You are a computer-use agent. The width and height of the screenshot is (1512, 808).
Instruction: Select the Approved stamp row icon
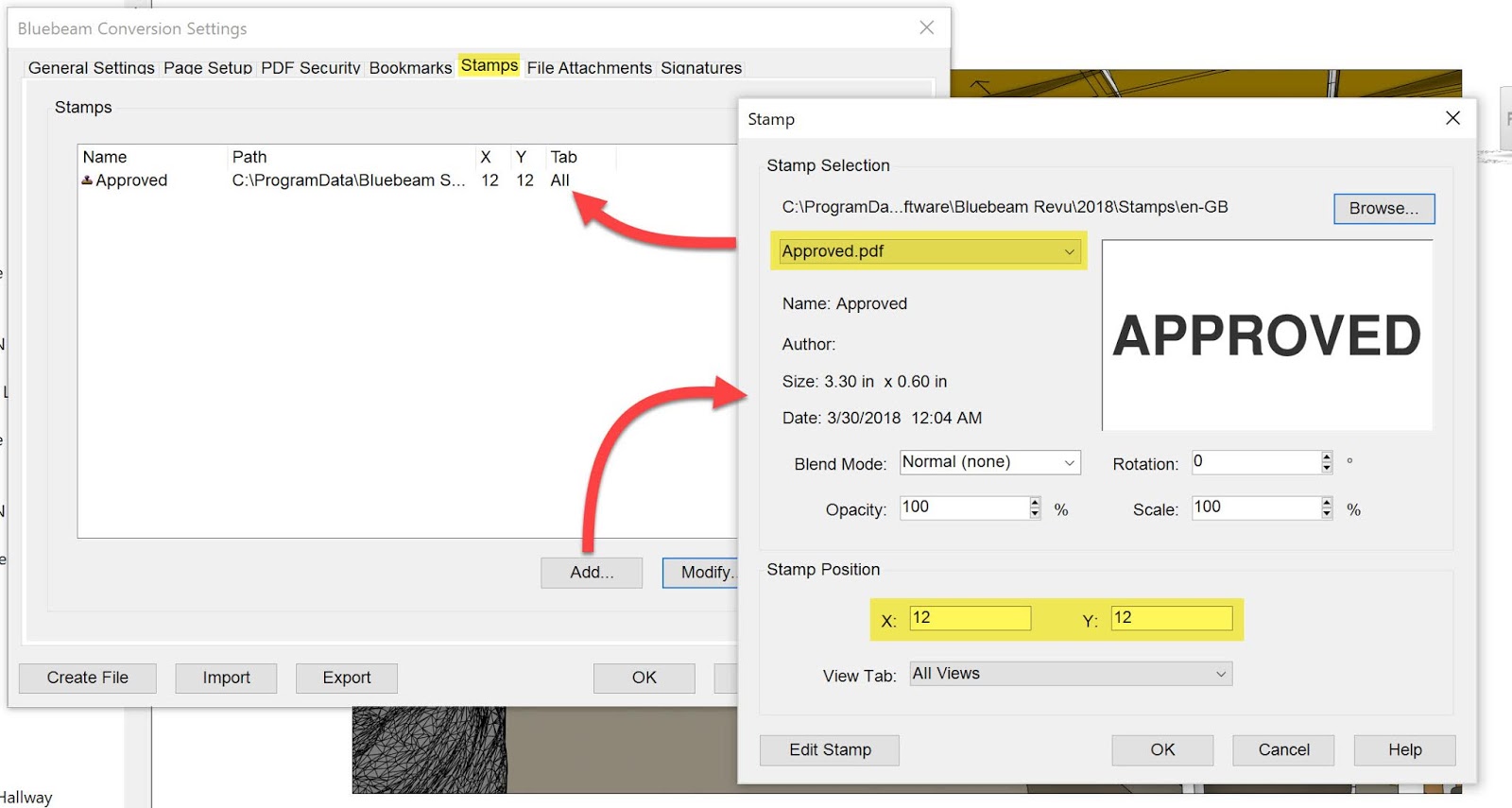(87, 180)
